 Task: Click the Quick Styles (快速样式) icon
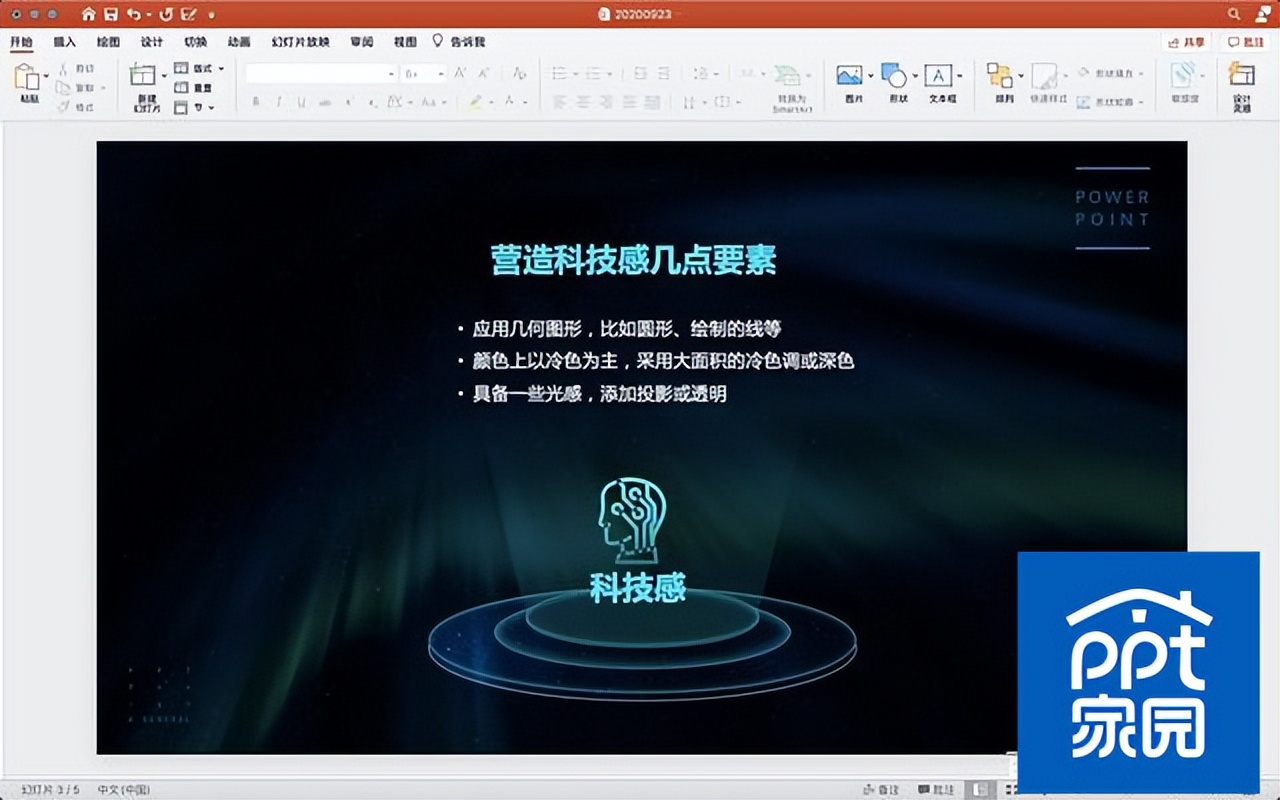(1045, 76)
